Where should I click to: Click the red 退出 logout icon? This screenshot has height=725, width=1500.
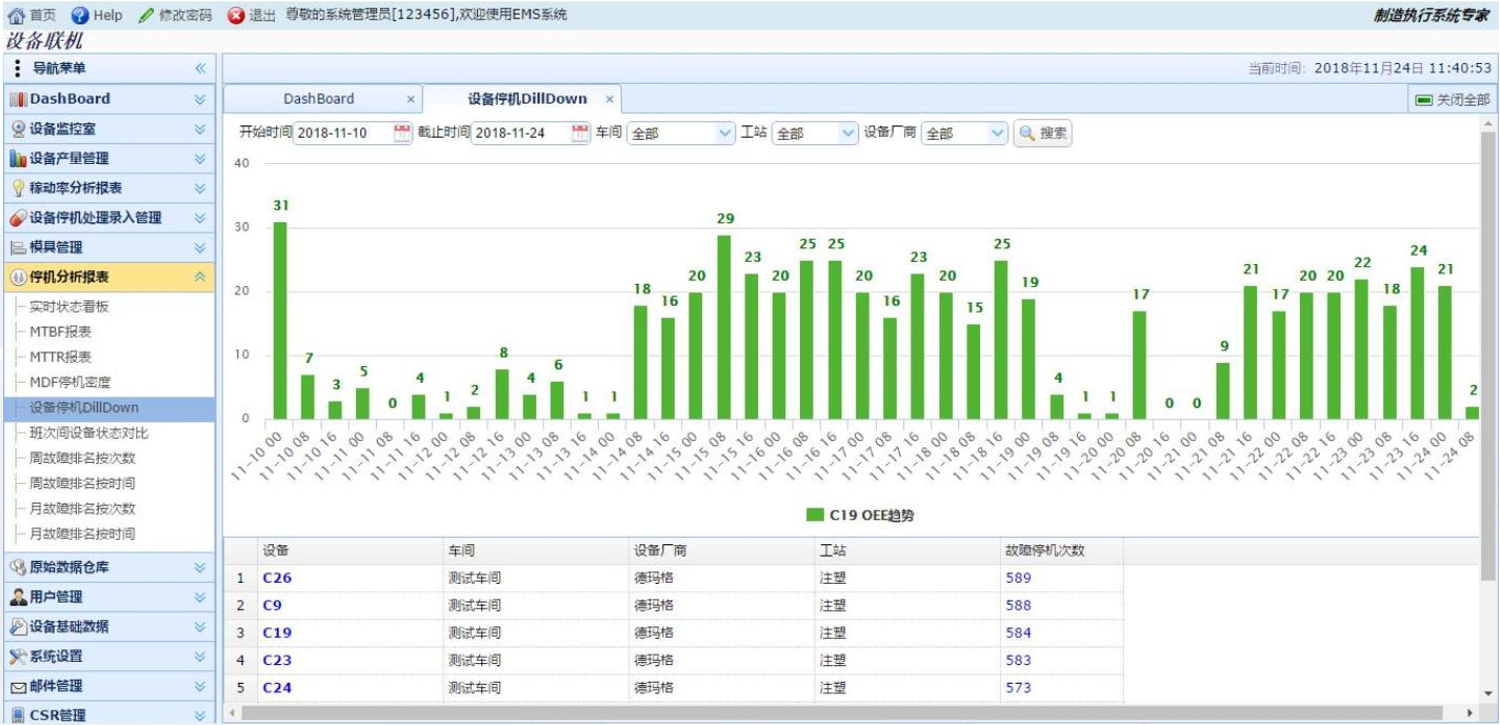(235, 15)
